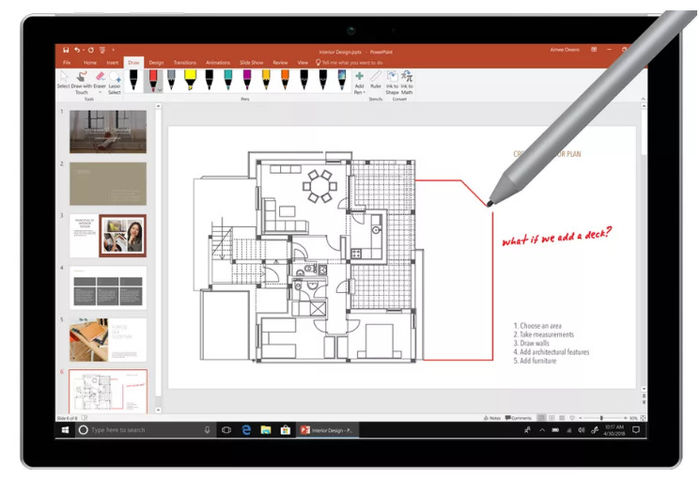Viewport: 700px width, 480px height.
Task: Open Ink to Math converter
Action: pos(408,80)
